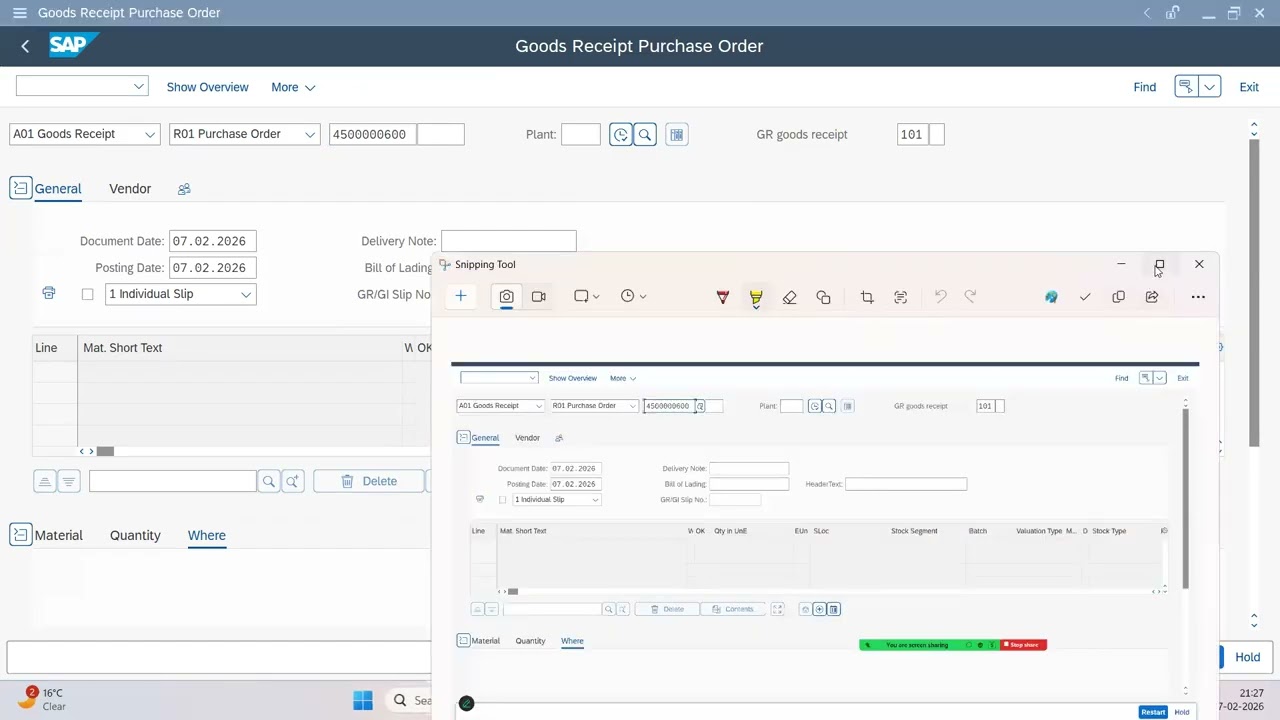Open the snip shape mode dropdown
The width and height of the screenshot is (1280, 720).
(586, 296)
